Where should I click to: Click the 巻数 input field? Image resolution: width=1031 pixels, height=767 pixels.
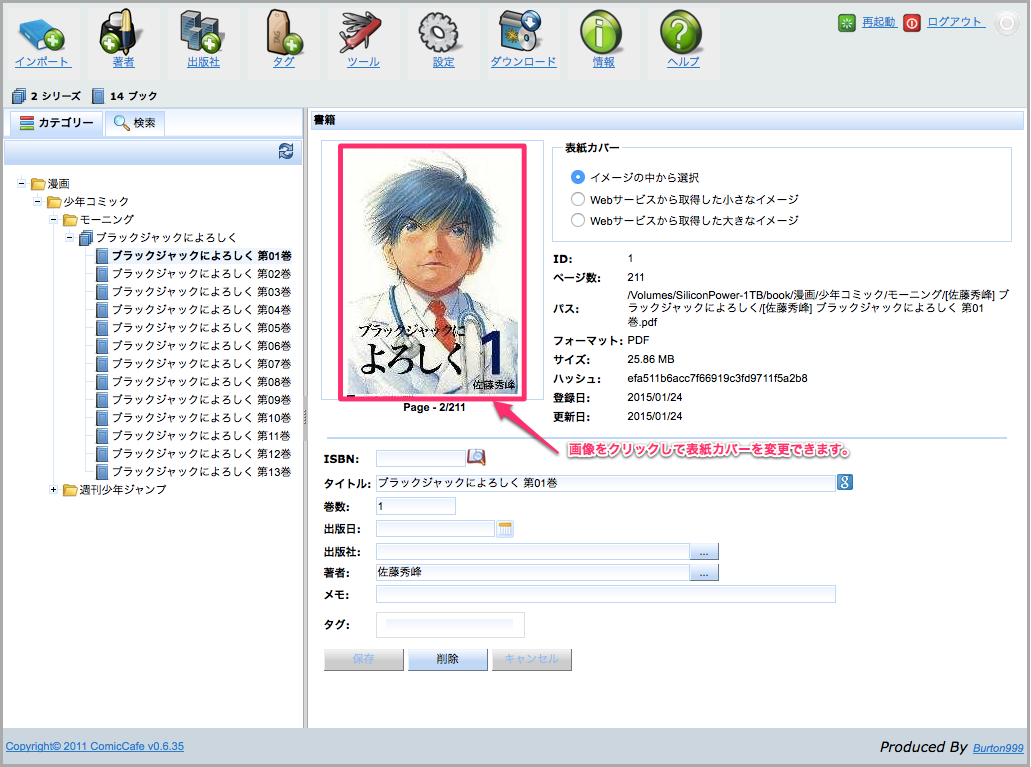click(x=416, y=507)
